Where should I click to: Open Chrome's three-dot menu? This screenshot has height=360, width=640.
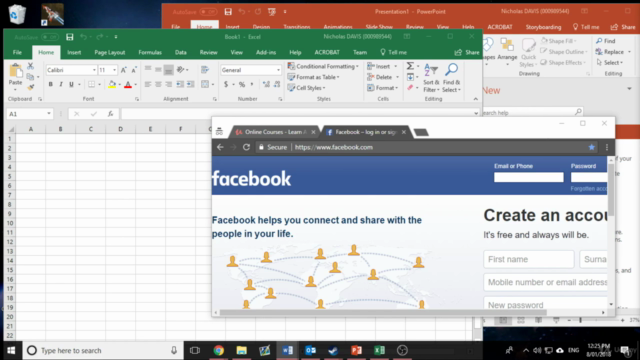coord(607,147)
